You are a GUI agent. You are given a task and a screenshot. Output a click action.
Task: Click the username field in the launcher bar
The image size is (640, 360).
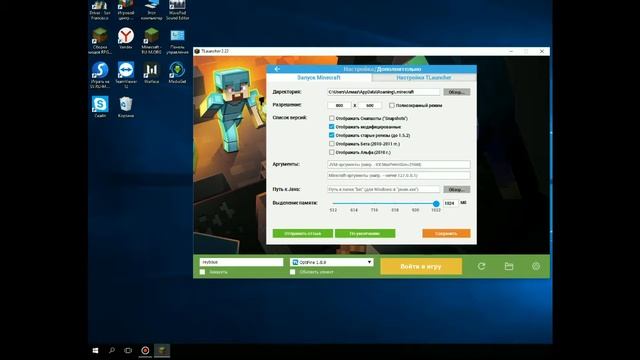[241, 262]
